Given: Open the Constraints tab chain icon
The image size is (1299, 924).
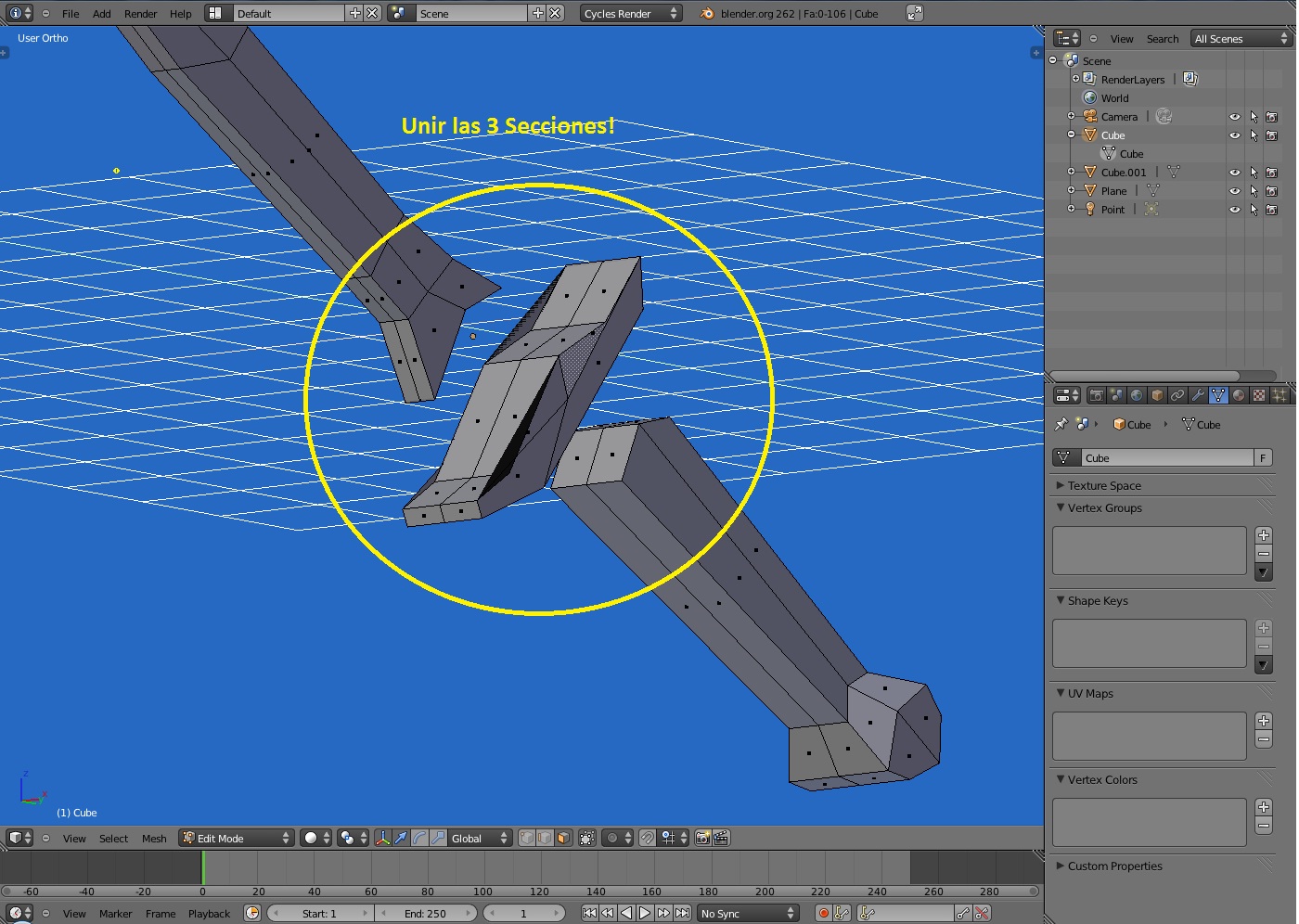Looking at the screenshot, I should tap(1177, 395).
